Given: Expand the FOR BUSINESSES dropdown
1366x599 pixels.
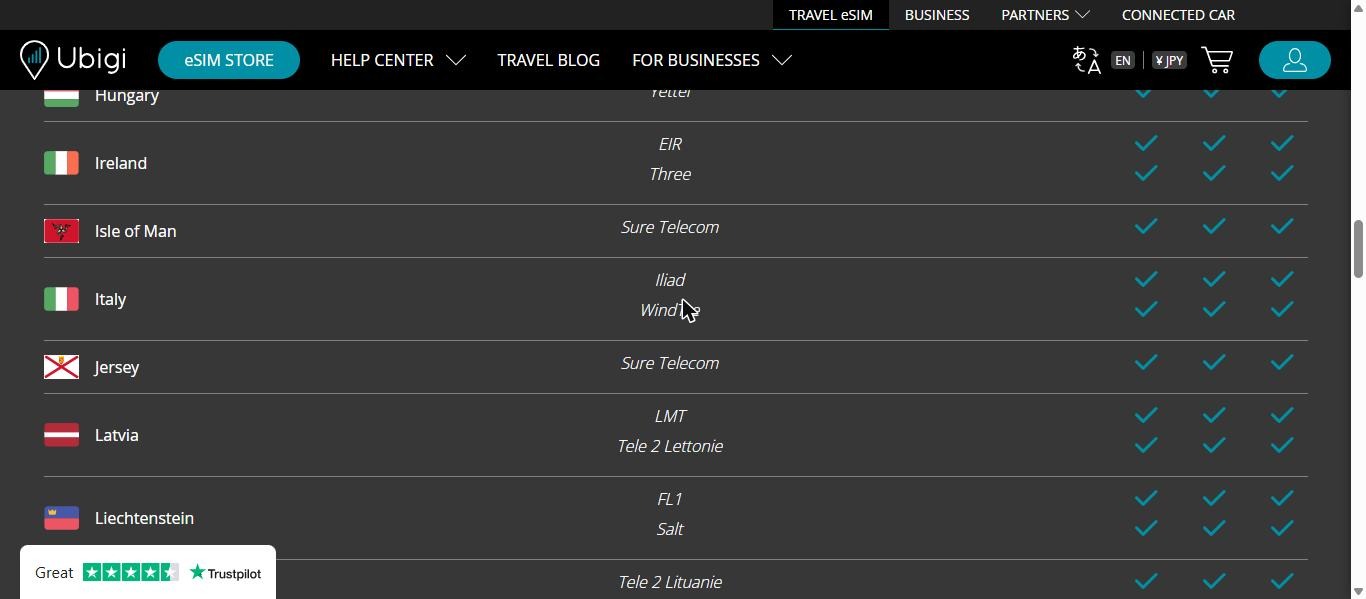Looking at the screenshot, I should tap(712, 60).
